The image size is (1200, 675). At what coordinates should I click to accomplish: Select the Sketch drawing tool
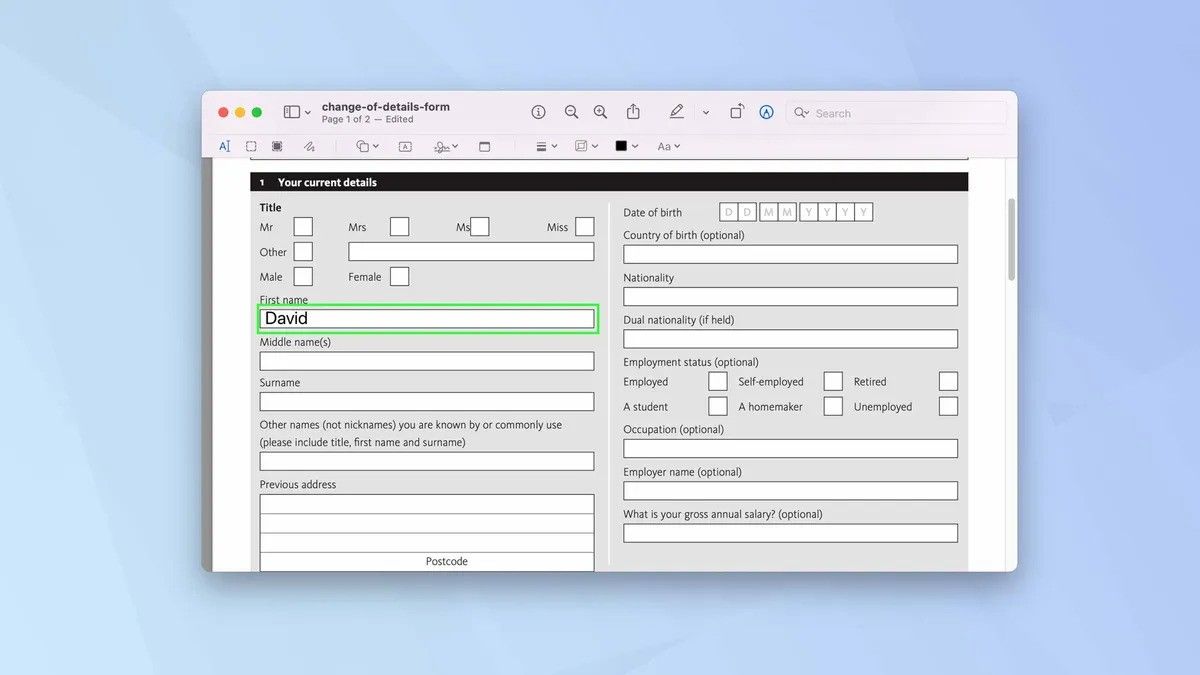[309, 146]
